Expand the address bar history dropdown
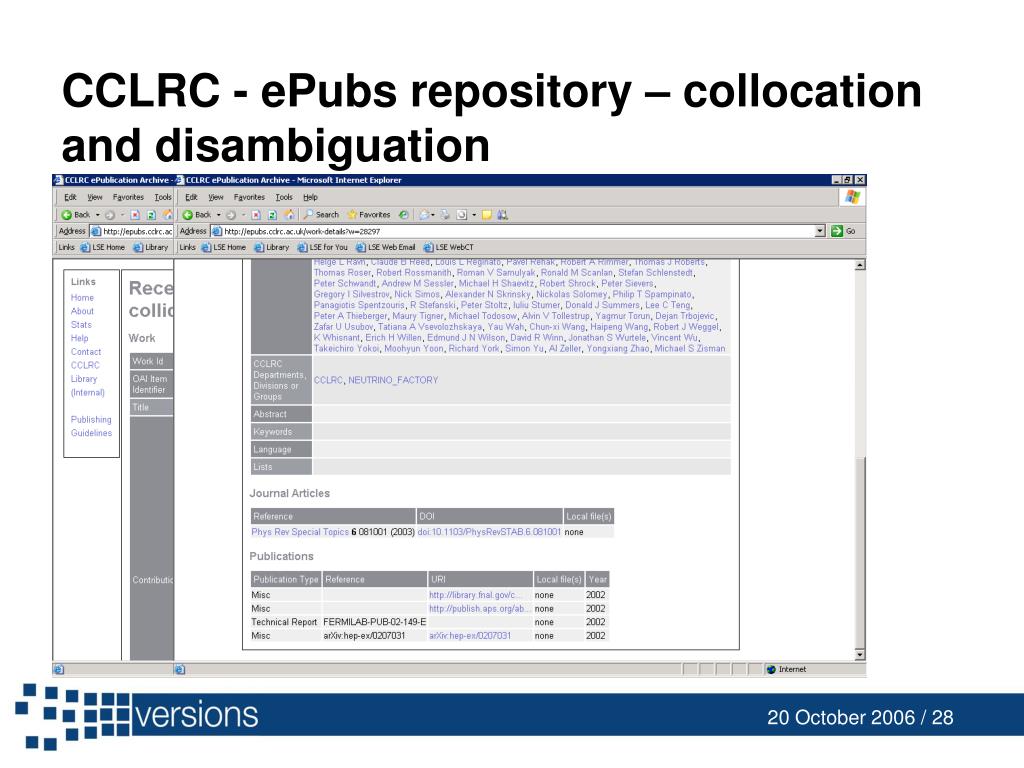 coord(820,231)
